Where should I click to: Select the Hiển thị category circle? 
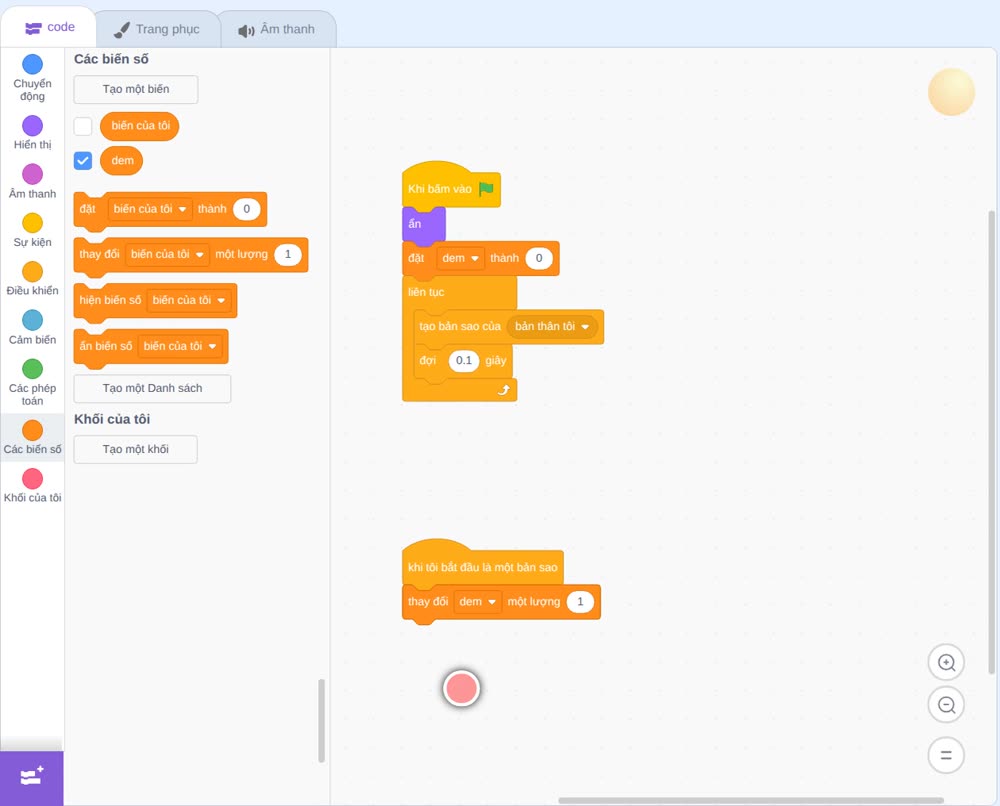click(33, 126)
